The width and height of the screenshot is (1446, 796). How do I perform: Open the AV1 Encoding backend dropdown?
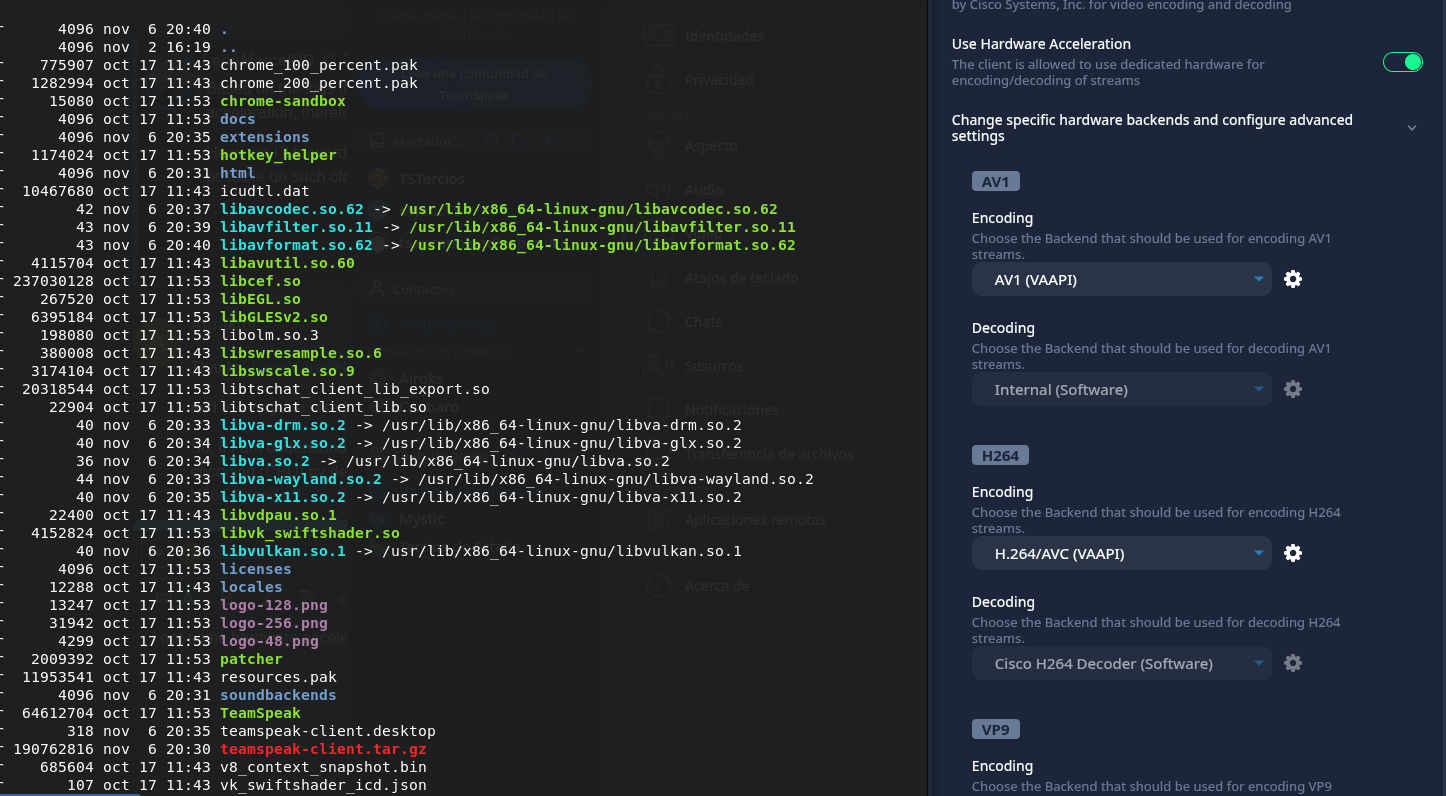coord(1120,280)
